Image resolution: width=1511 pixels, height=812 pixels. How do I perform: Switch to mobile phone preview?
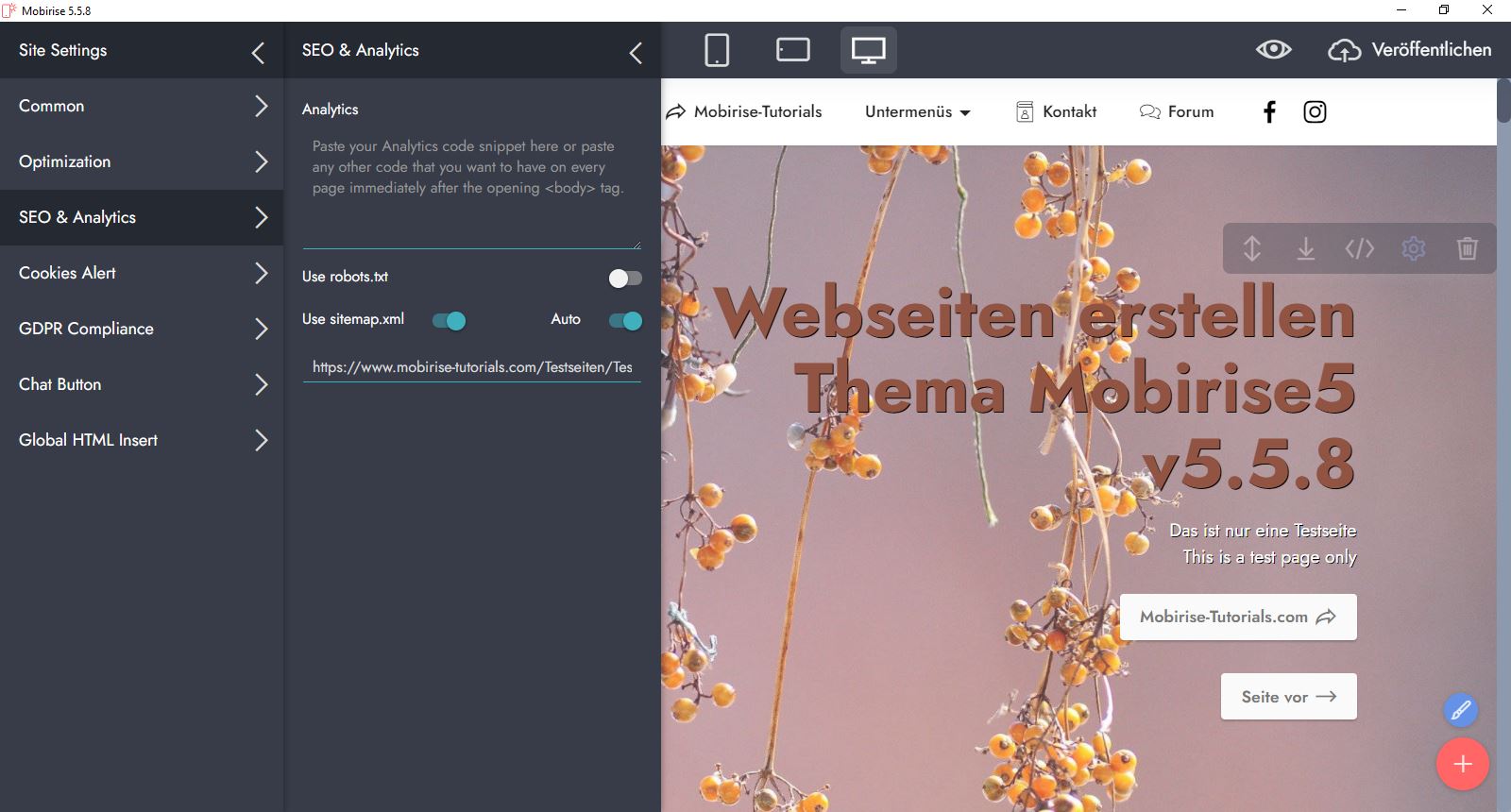tap(717, 50)
